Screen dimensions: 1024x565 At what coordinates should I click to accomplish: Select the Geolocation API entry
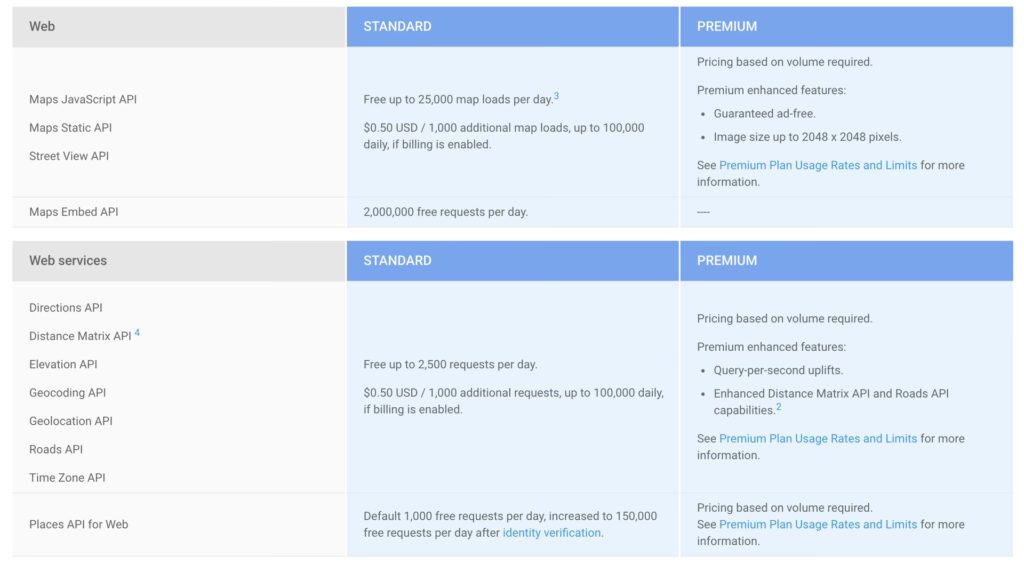coord(71,421)
